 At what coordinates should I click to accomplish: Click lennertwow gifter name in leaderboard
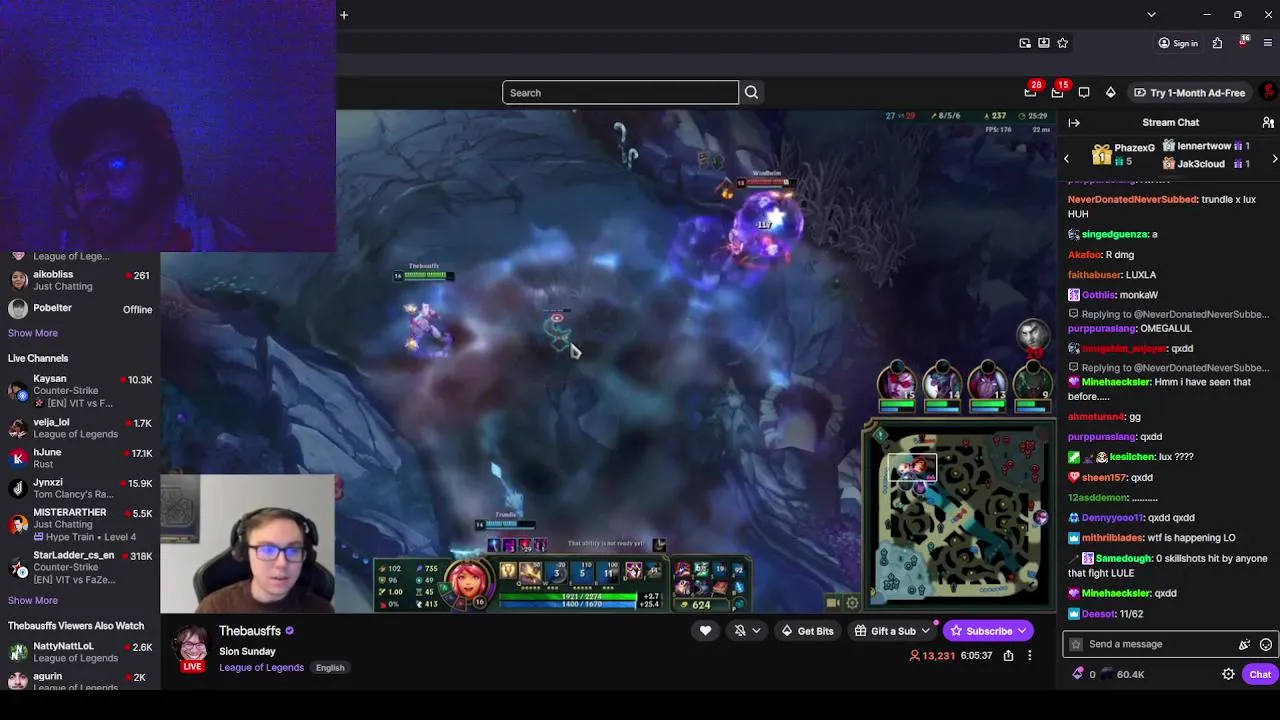click(x=1204, y=146)
